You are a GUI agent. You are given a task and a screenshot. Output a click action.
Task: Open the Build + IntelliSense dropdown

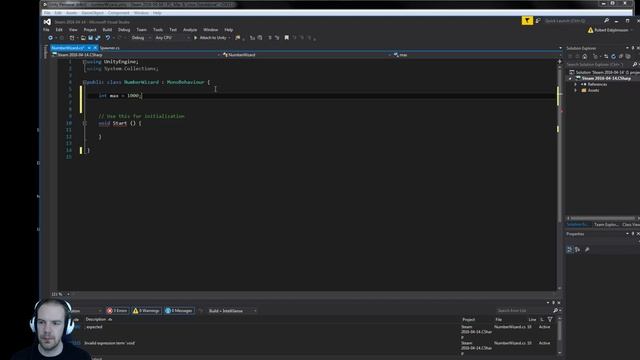tap(232, 311)
